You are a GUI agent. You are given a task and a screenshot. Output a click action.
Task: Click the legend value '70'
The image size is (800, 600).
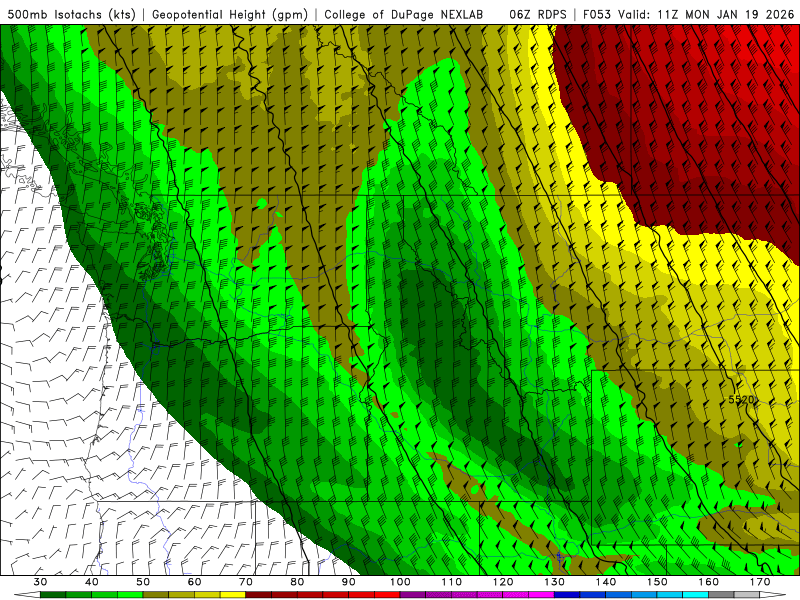(x=246, y=582)
